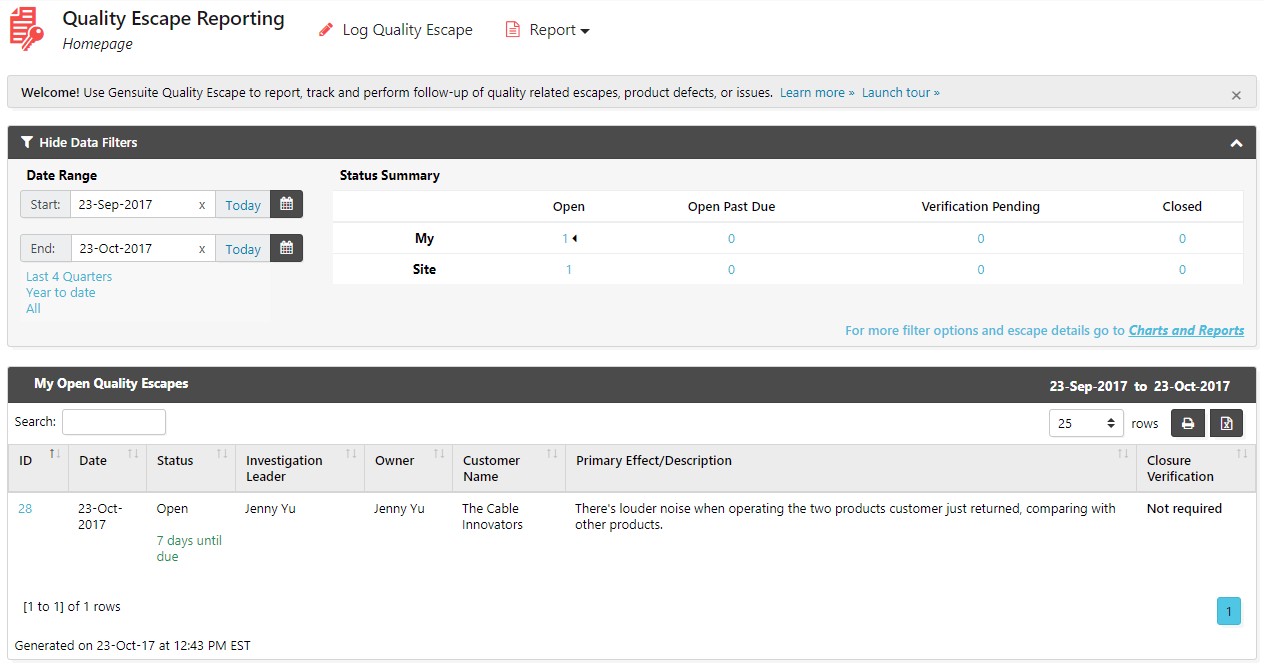Clear the Start date field
This screenshot has width=1264, height=669.
202,205
